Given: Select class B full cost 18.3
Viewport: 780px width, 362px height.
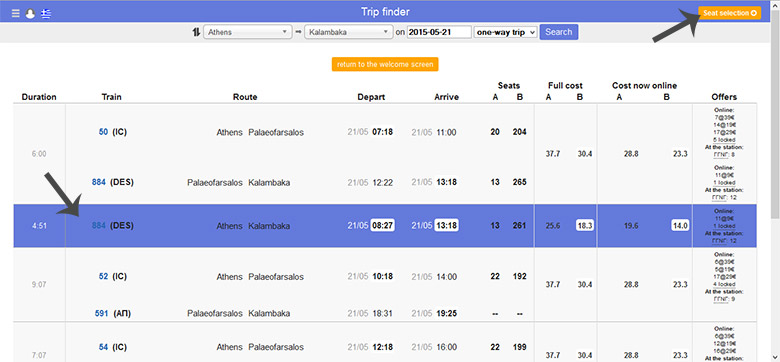Looking at the screenshot, I should click(x=585, y=226).
